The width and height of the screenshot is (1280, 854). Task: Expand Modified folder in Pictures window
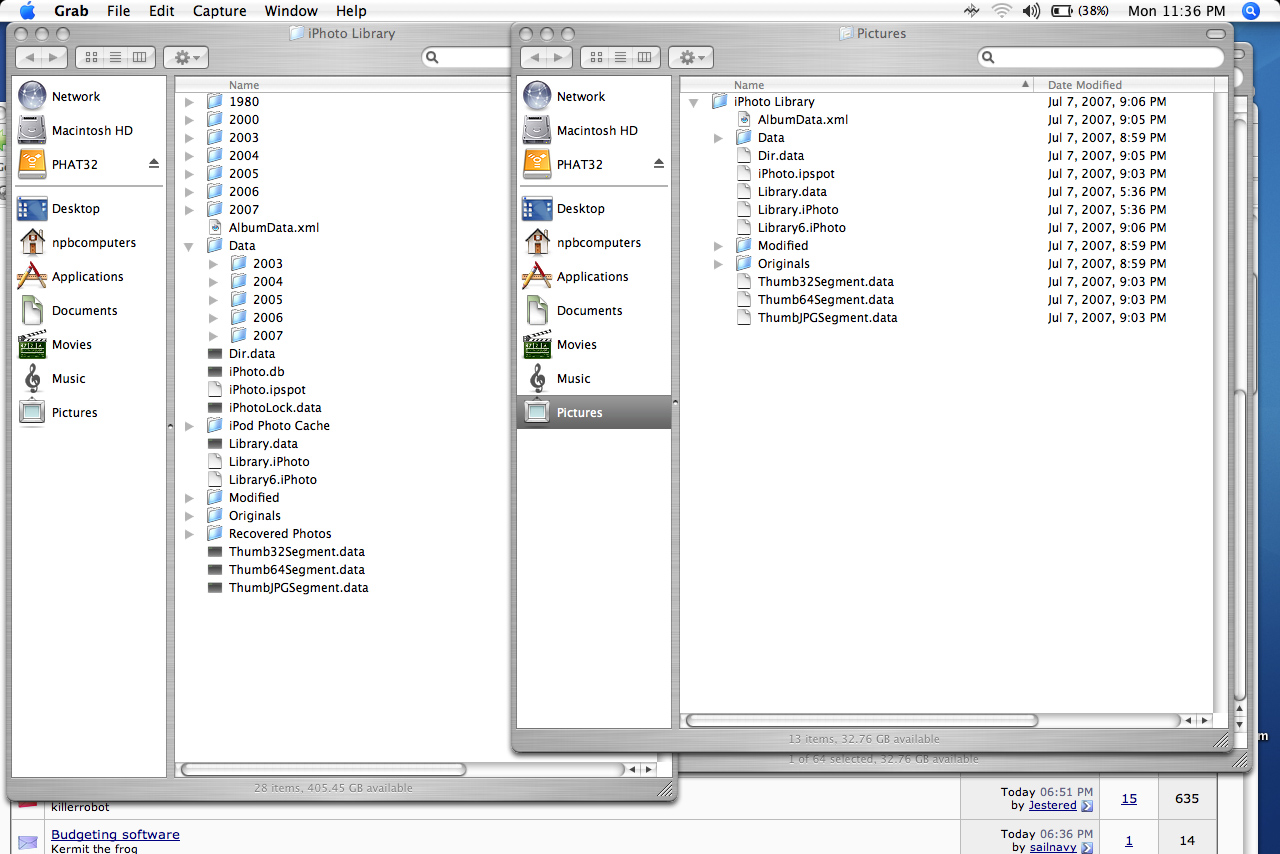(x=718, y=246)
